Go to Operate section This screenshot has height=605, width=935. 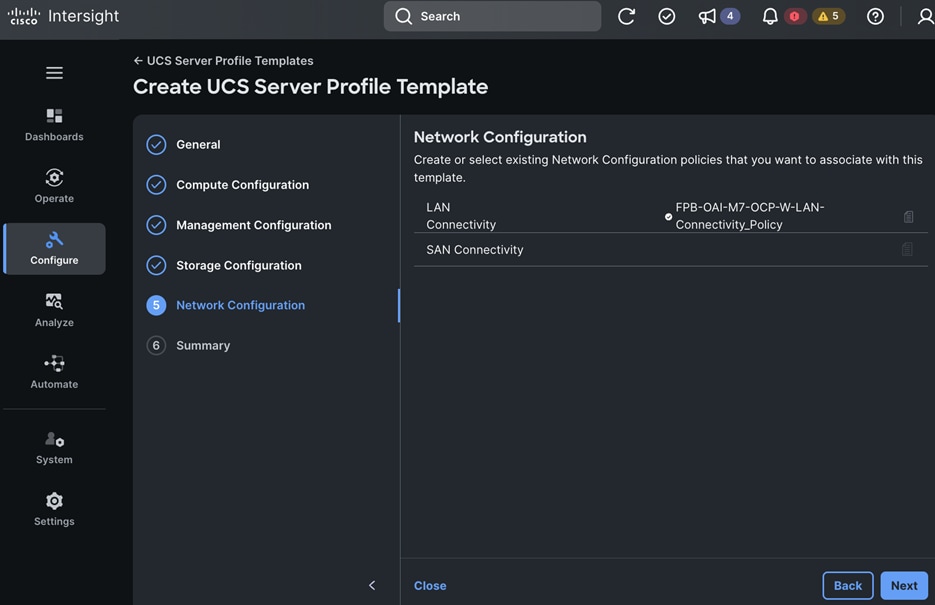pos(54,187)
